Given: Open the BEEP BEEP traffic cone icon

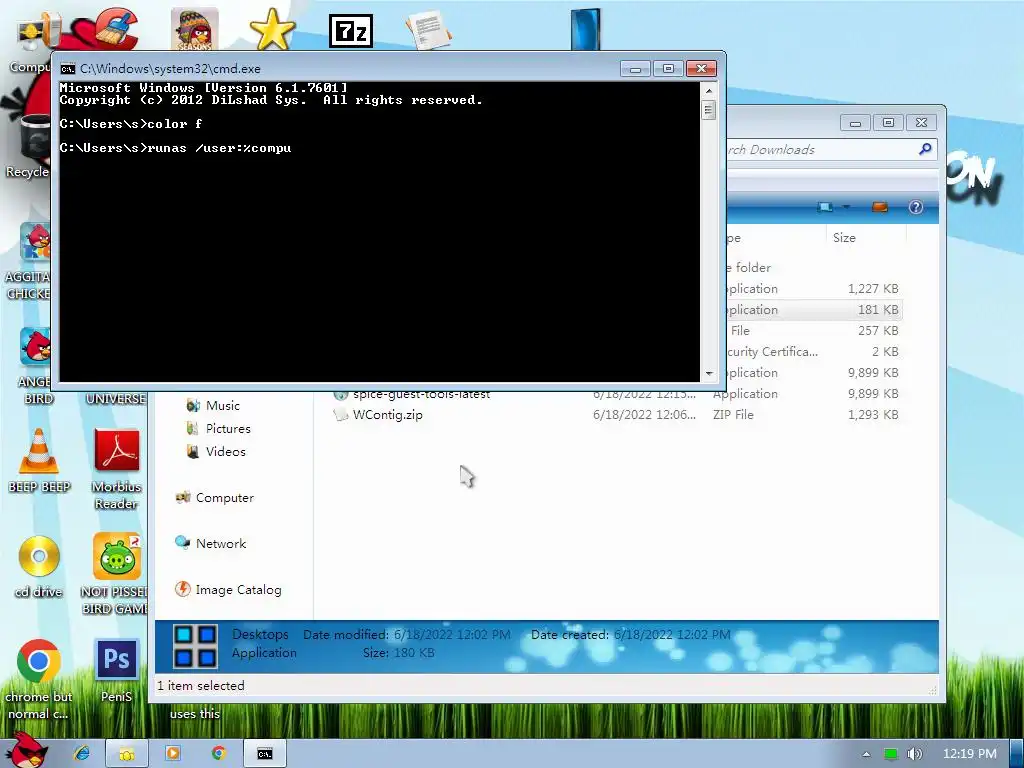Looking at the screenshot, I should (39, 460).
